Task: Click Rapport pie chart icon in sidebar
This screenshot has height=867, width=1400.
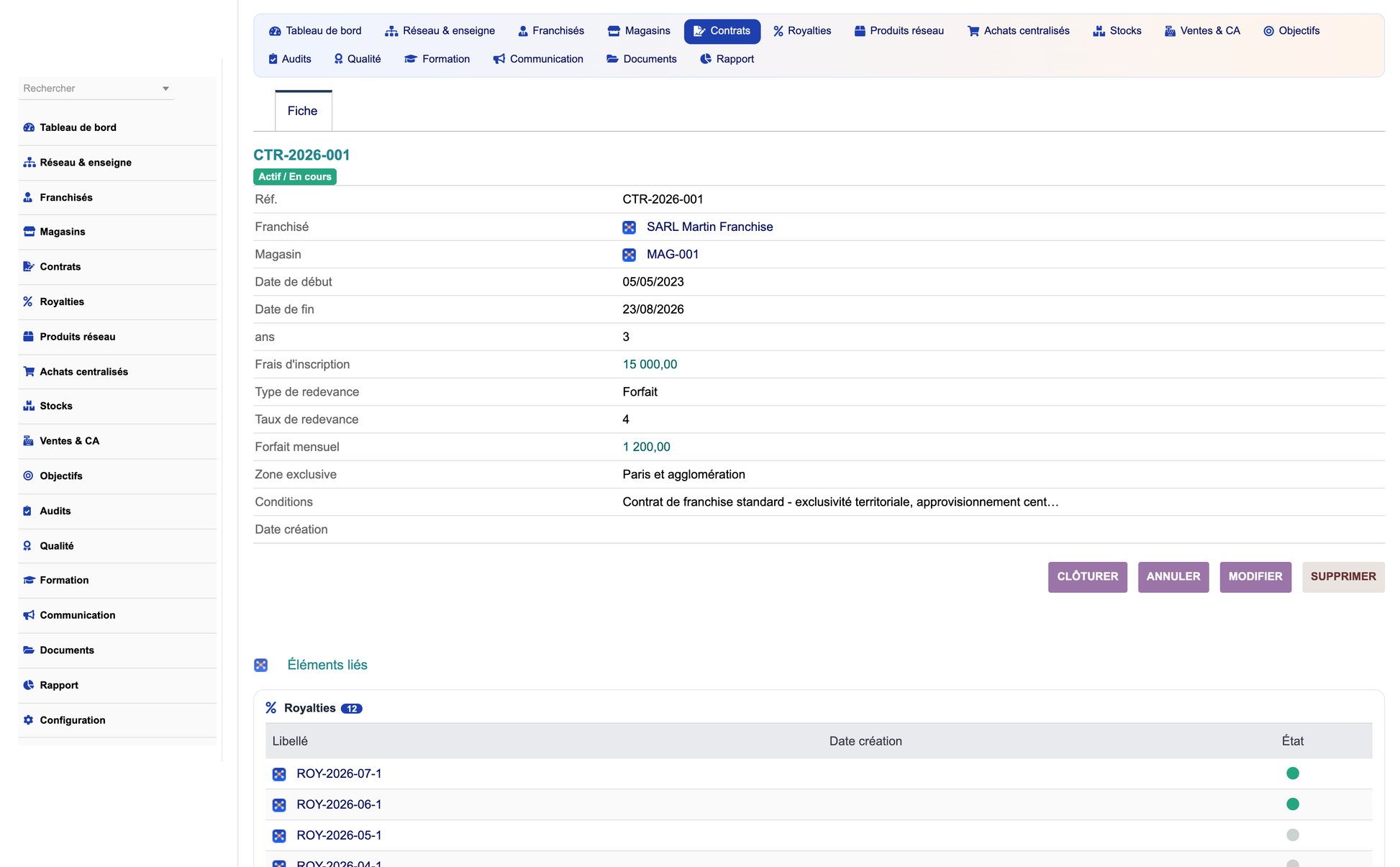Action: [29, 685]
